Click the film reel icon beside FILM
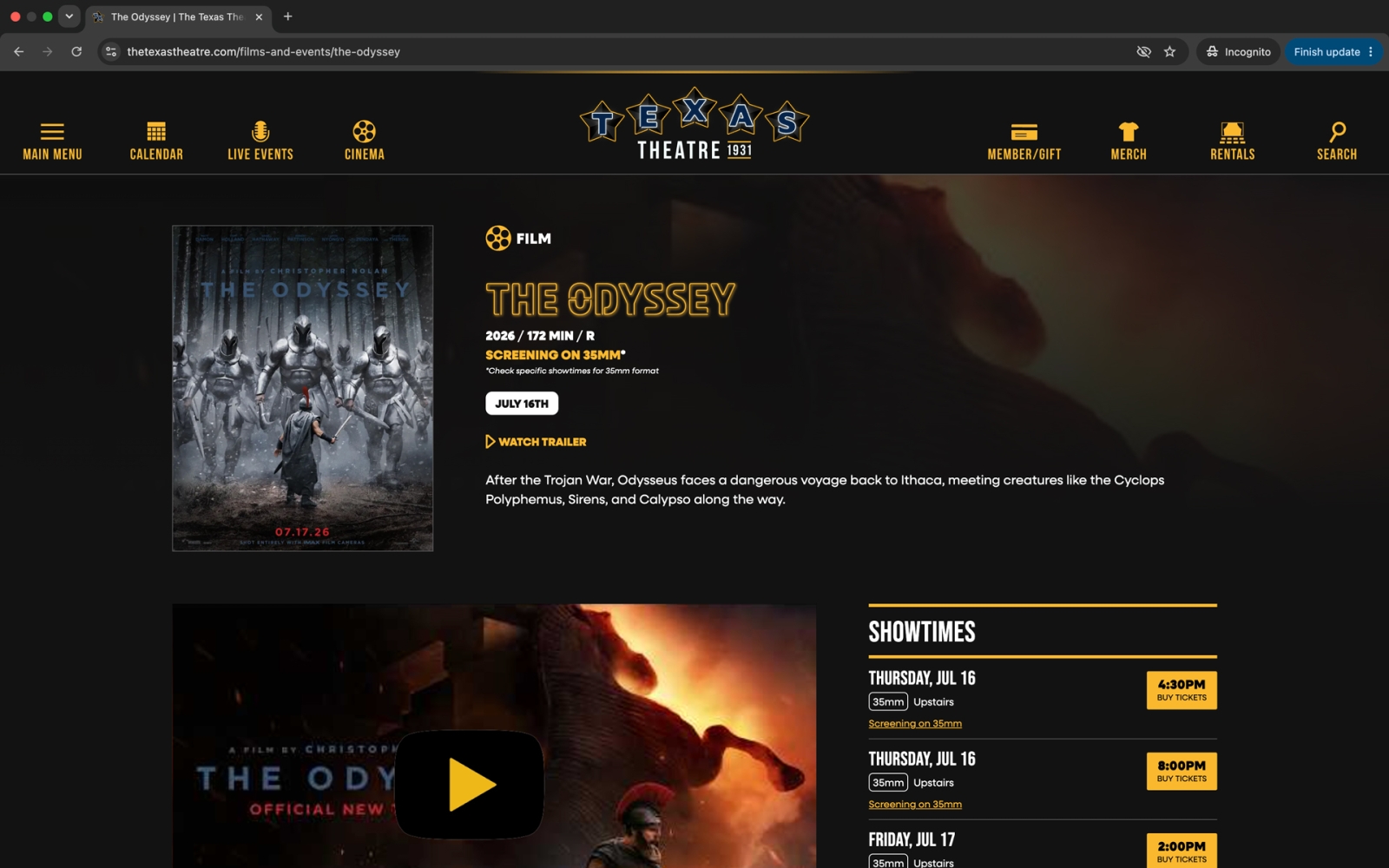The height and width of the screenshot is (868, 1389). (498, 238)
